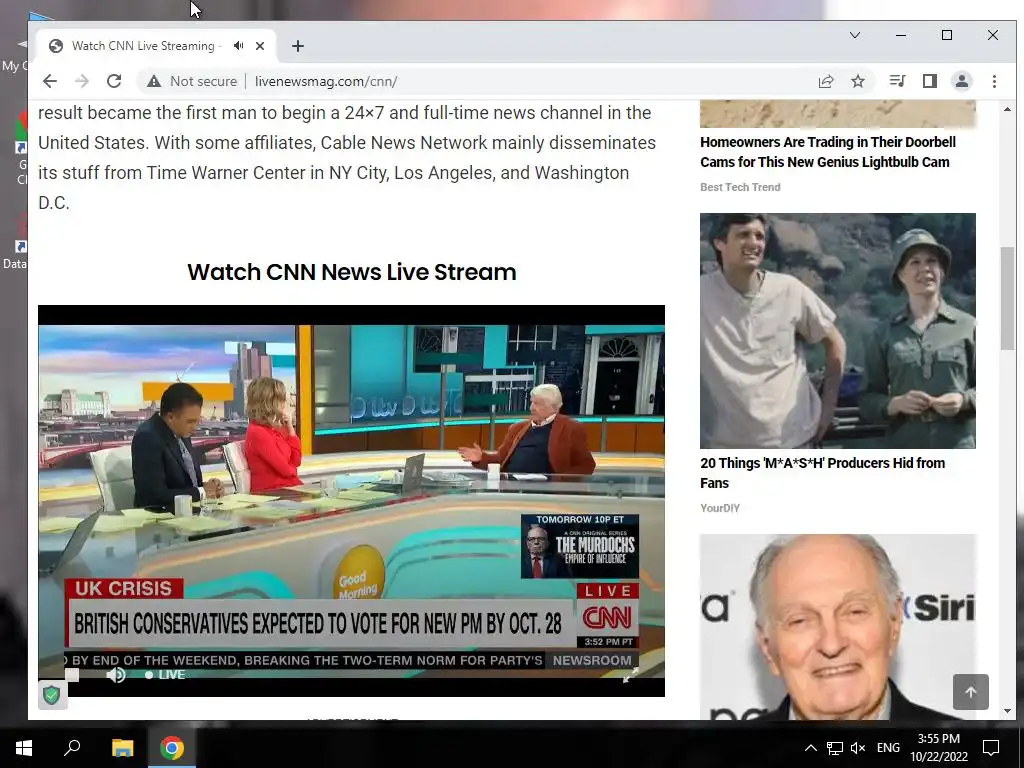Click the vertical scrollbar thumb

[x=1007, y=299]
